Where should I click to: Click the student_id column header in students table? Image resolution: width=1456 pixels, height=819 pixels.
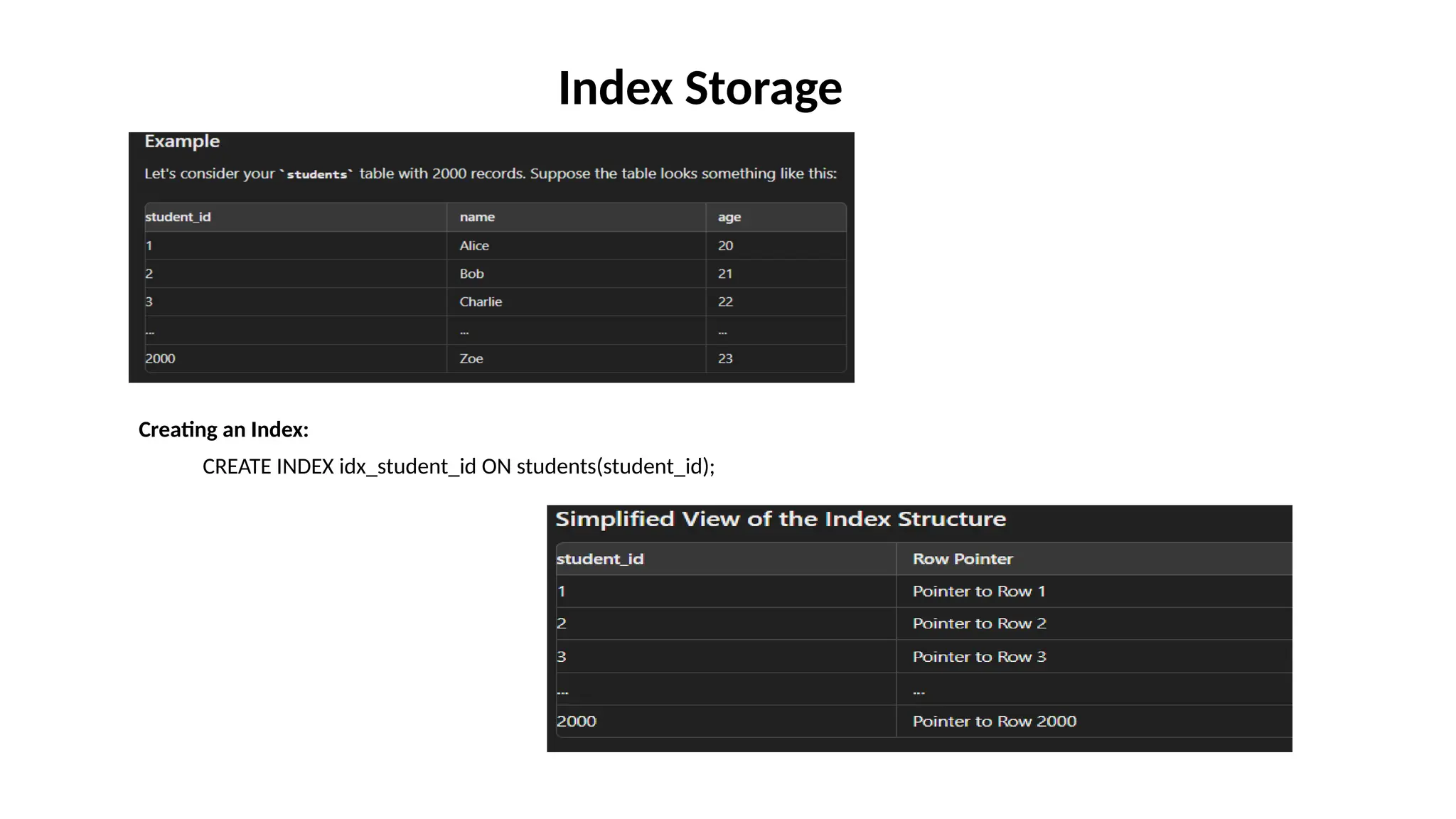178,217
